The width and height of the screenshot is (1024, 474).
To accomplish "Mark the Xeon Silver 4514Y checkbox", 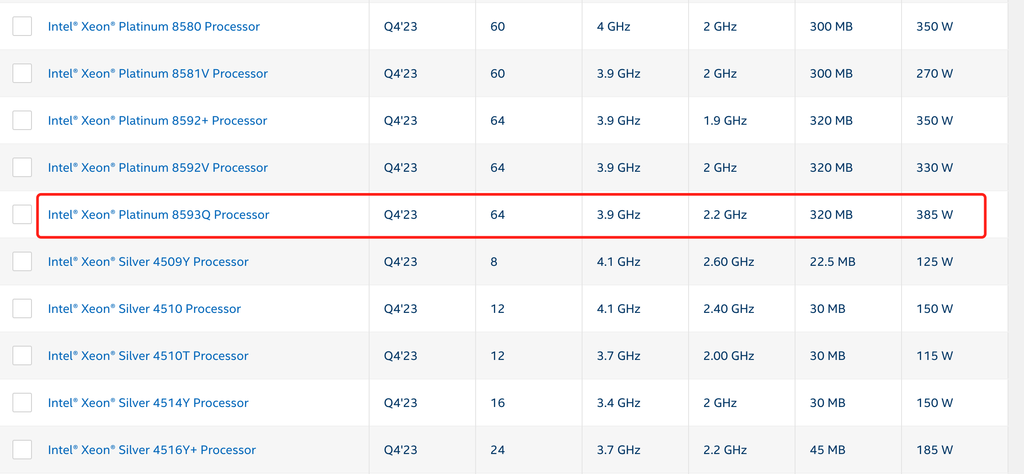I will pos(22,403).
